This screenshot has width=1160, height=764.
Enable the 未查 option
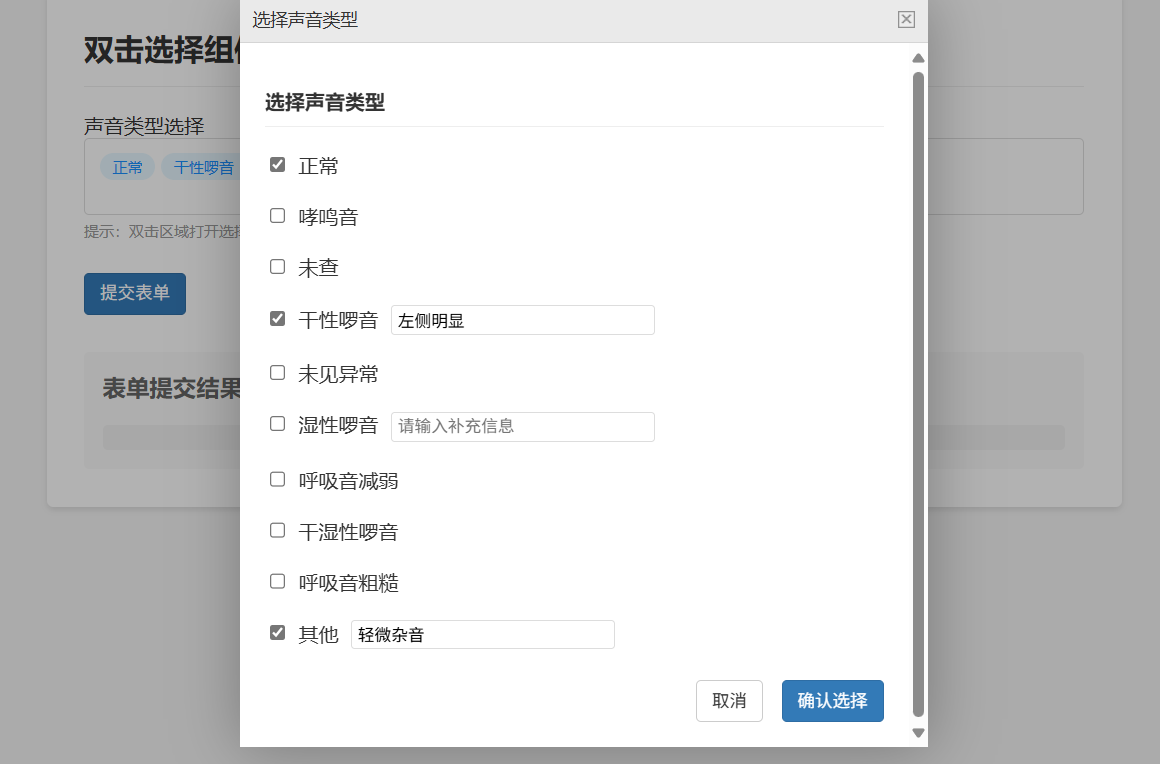pos(278,267)
